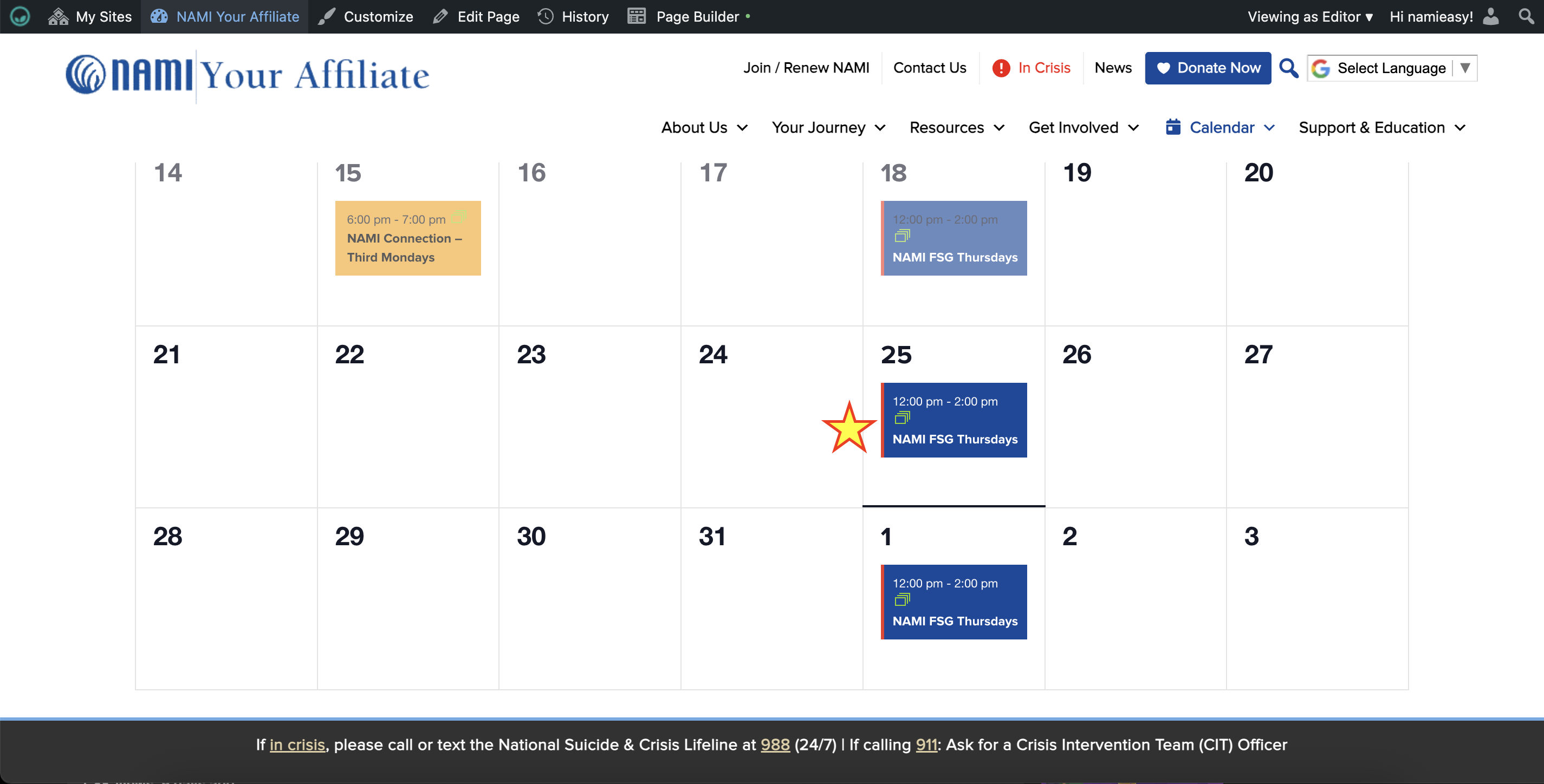
Task: Expand the About Us menu
Action: tap(704, 128)
